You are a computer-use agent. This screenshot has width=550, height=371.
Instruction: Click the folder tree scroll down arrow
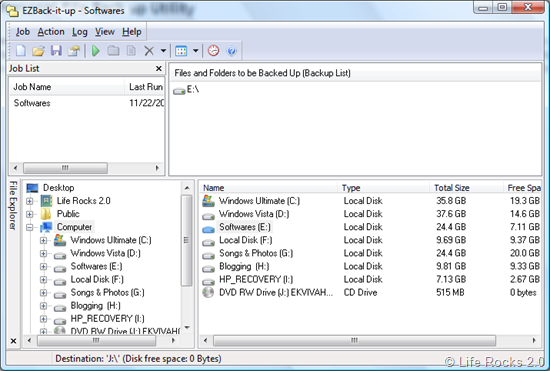pyautogui.click(x=187, y=328)
